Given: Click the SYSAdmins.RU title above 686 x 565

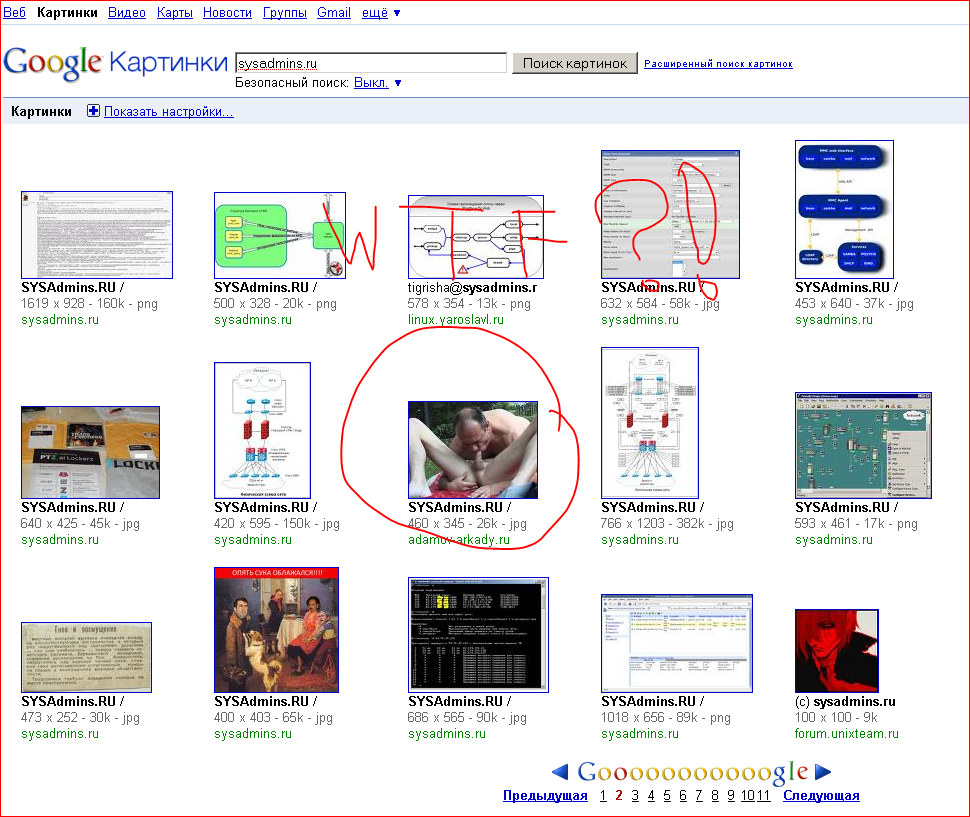Looking at the screenshot, I should [x=460, y=701].
